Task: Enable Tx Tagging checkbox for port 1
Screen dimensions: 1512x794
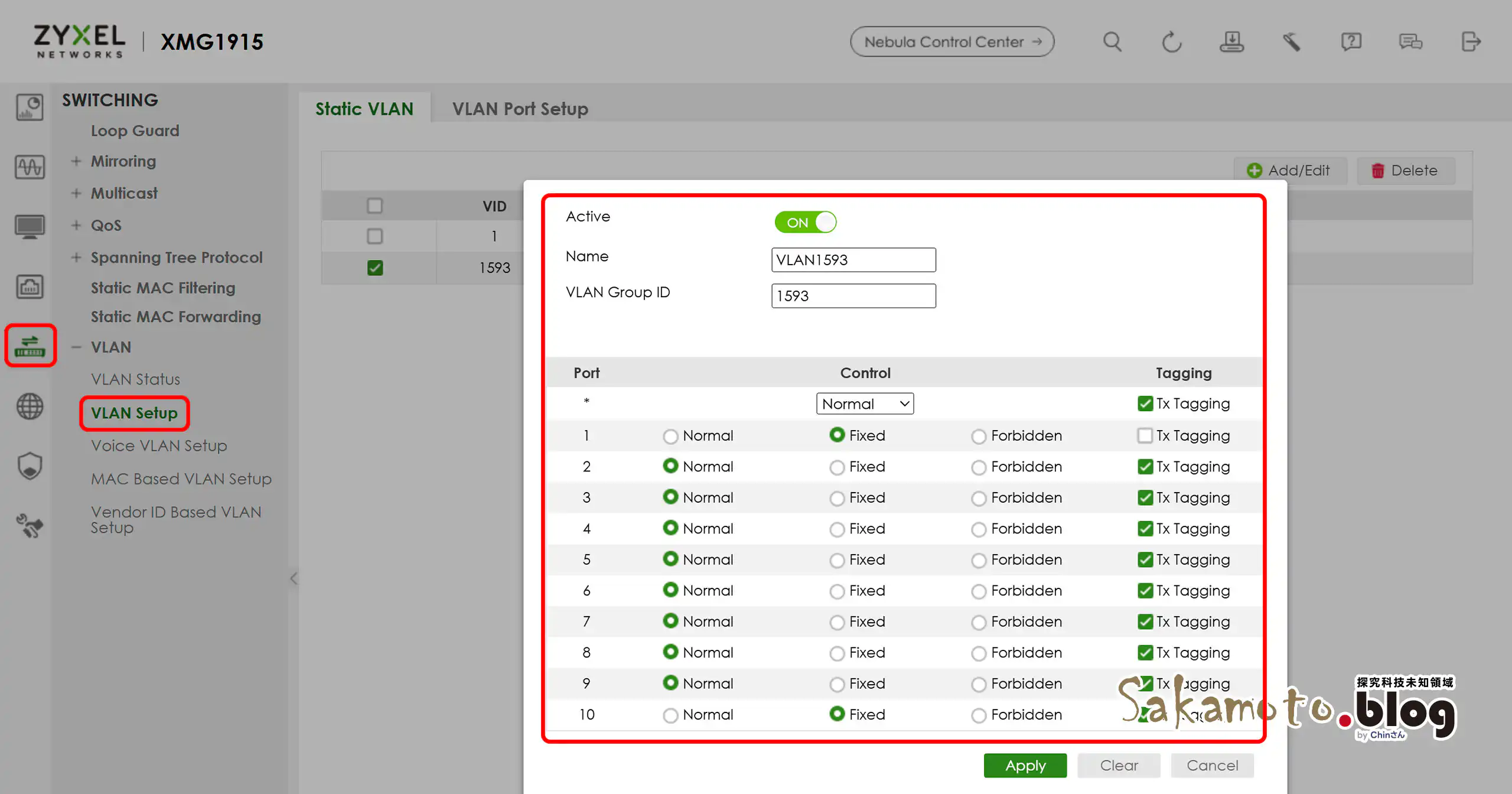Action: pyautogui.click(x=1145, y=436)
